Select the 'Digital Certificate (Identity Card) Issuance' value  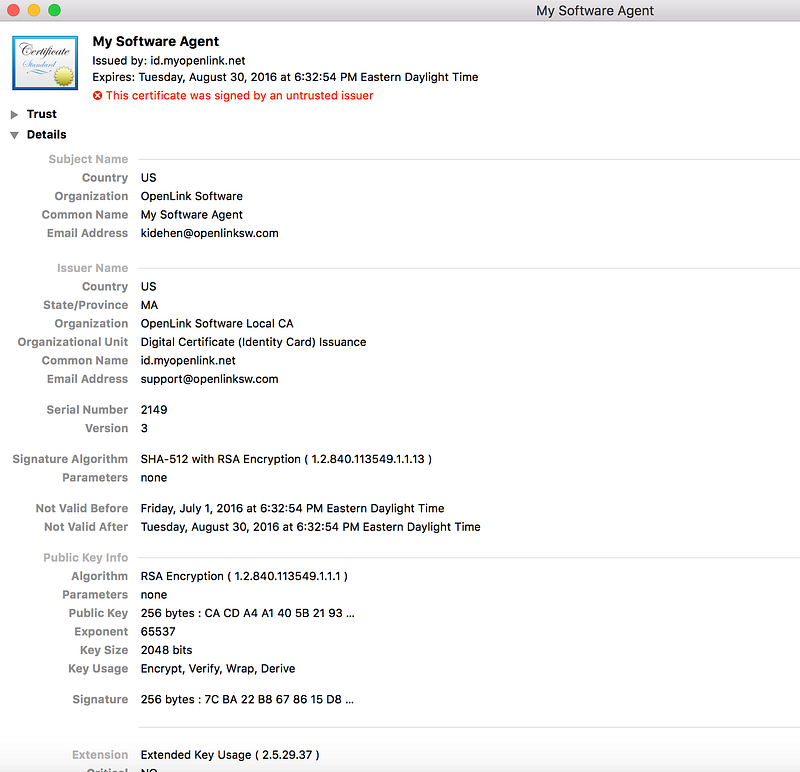click(x=254, y=342)
